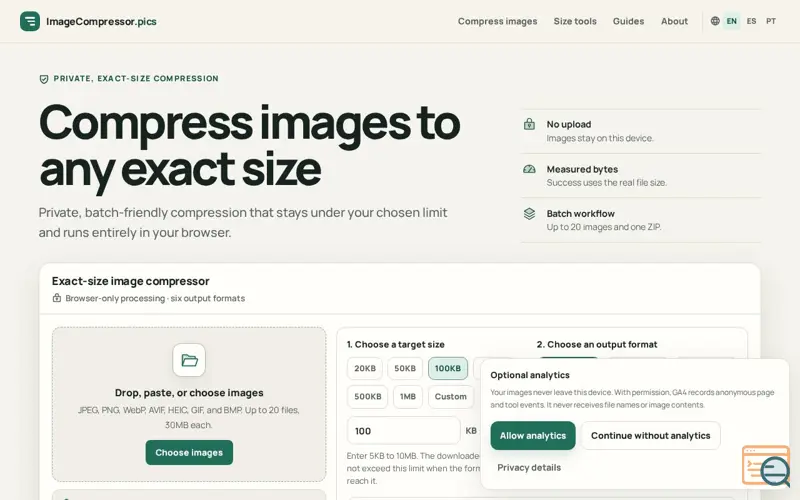This screenshot has height=500, width=800.
Task: Select the 100KB target size
Action: pos(448,368)
